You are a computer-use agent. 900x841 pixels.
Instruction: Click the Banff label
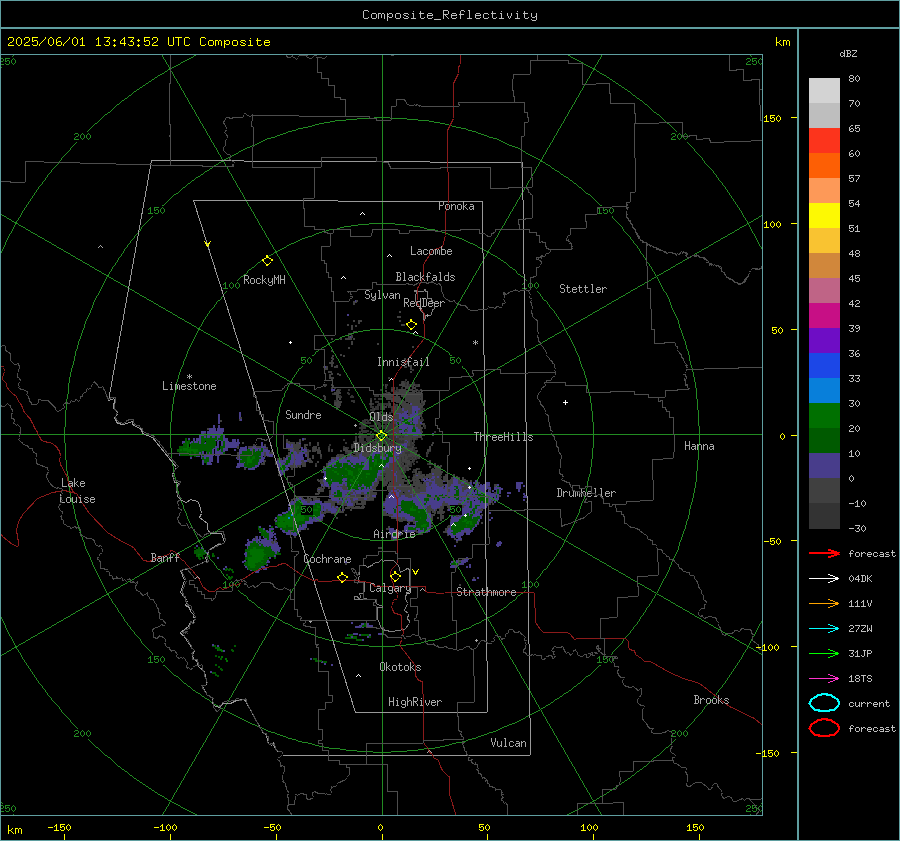[x=165, y=557]
